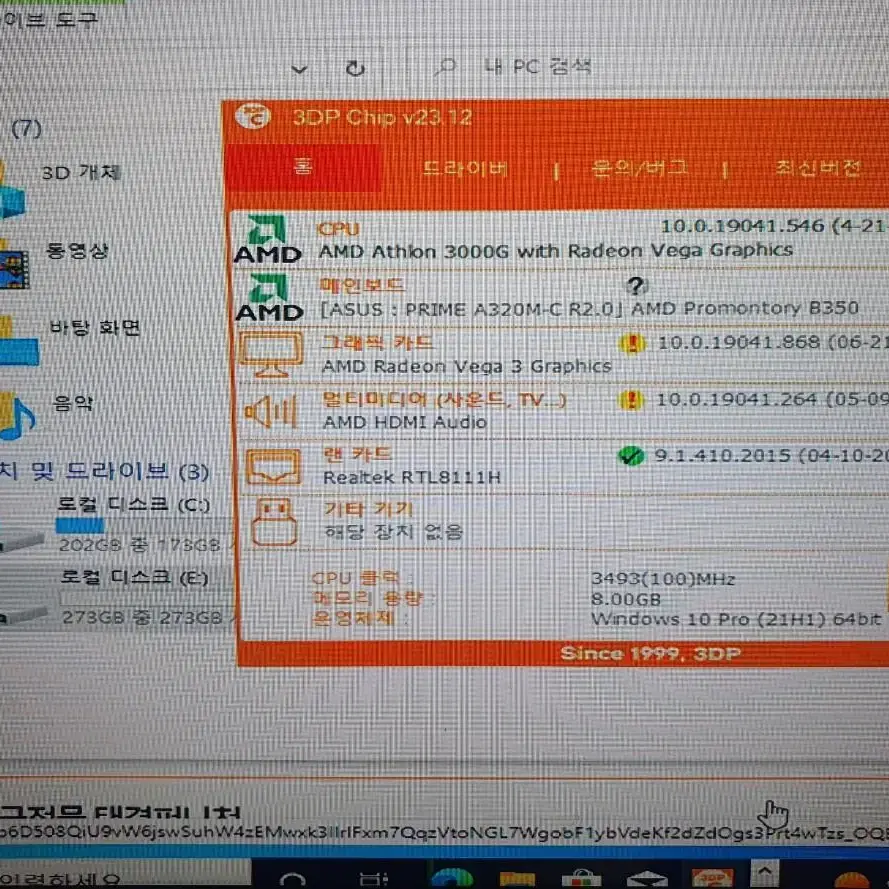Viewport: 889px width, 889px height.
Task: Launch Microsoft Edge from the taskbar
Action: (x=452, y=878)
